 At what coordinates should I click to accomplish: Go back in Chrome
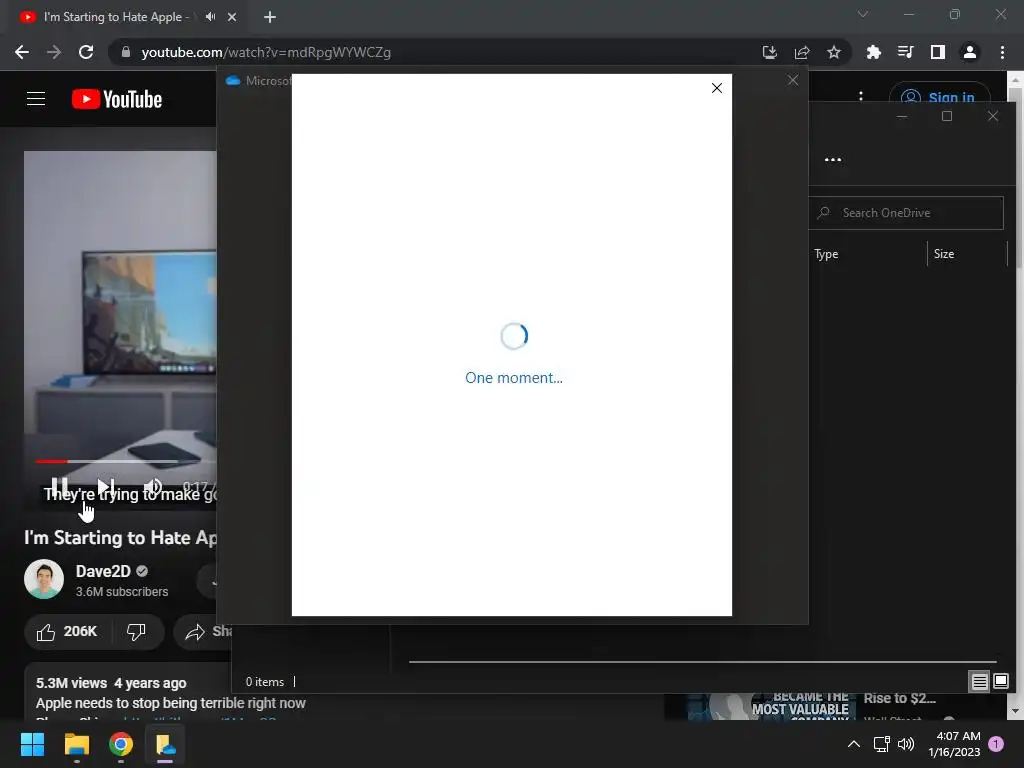pos(22,52)
